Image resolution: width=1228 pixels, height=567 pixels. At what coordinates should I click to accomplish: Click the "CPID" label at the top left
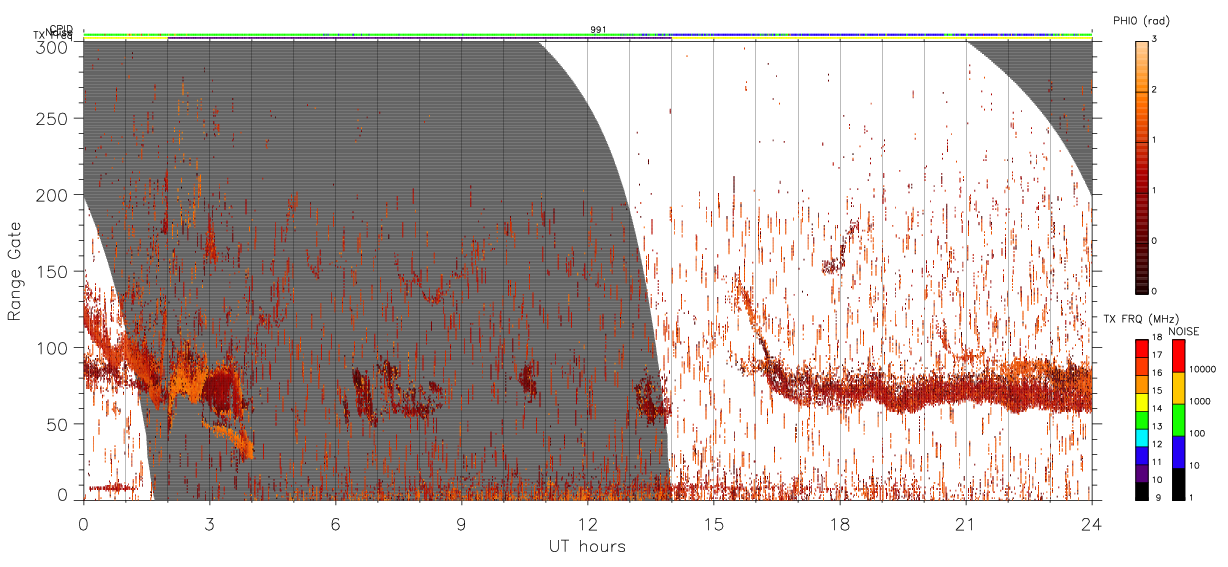(61, 30)
